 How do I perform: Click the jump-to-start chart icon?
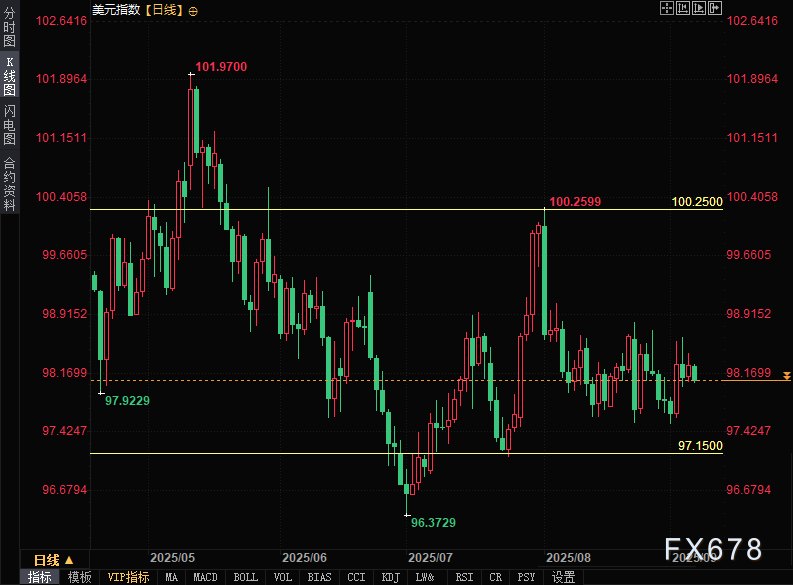point(684,8)
